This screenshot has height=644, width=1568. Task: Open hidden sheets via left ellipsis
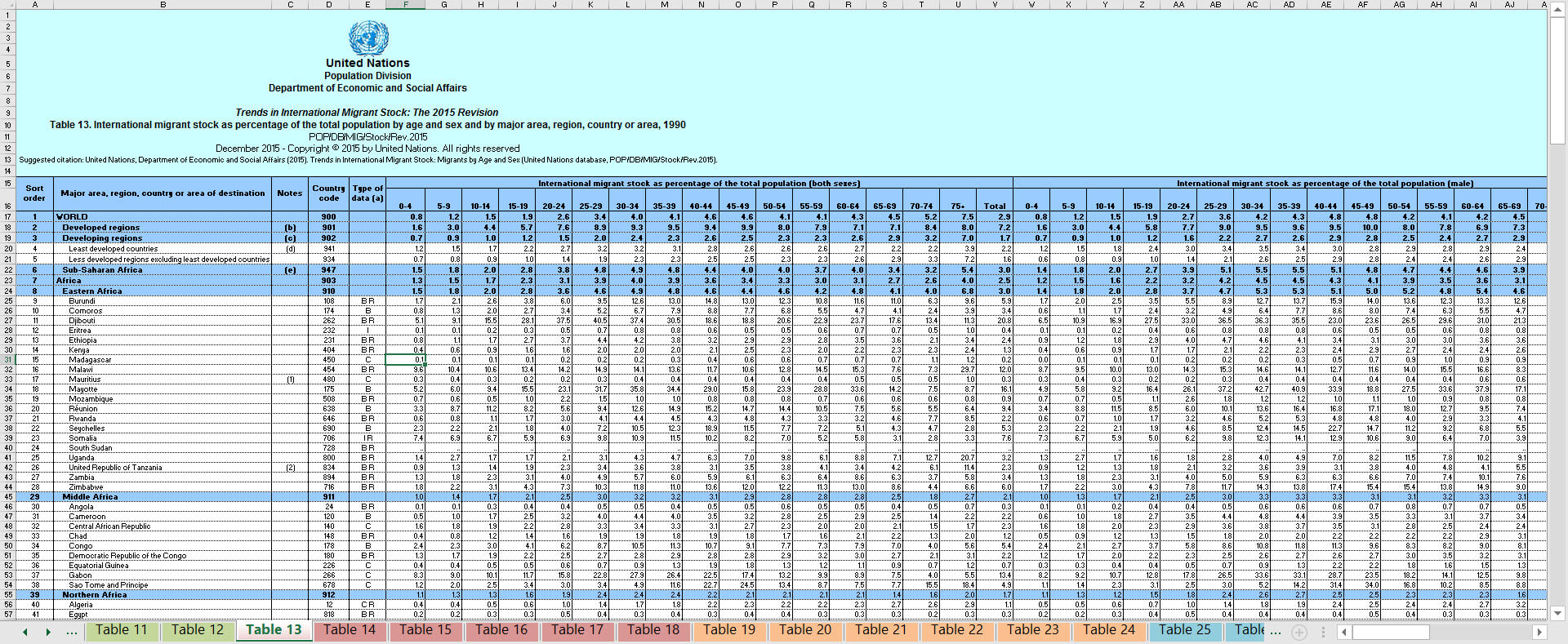72,631
